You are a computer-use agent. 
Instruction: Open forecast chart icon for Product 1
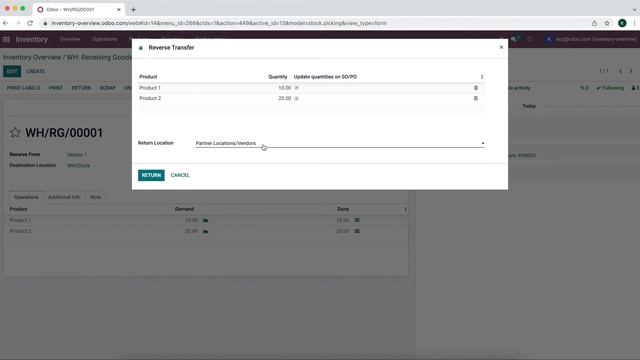coord(206,220)
